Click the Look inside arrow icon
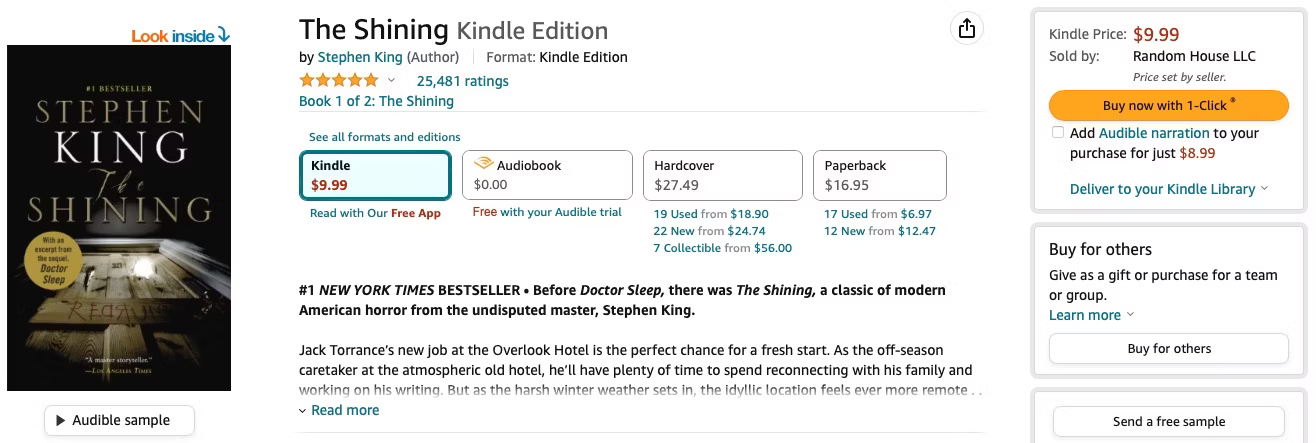 click(x=224, y=36)
